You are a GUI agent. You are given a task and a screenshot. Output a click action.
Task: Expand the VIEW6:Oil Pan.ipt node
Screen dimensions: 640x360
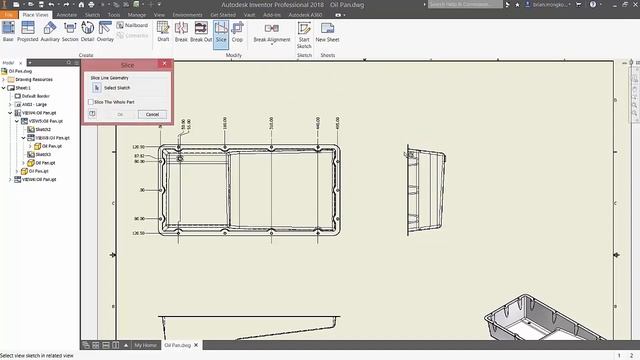pyautogui.click(x=10, y=179)
